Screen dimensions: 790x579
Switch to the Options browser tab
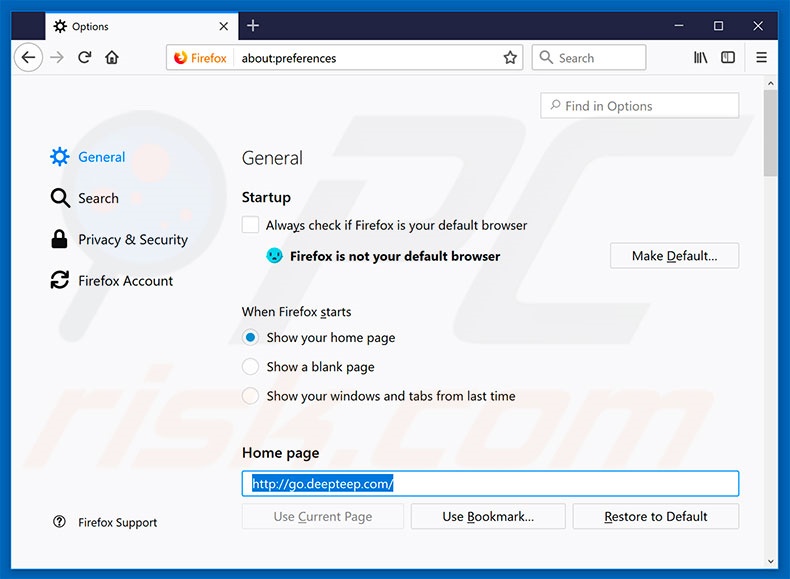tap(142, 26)
